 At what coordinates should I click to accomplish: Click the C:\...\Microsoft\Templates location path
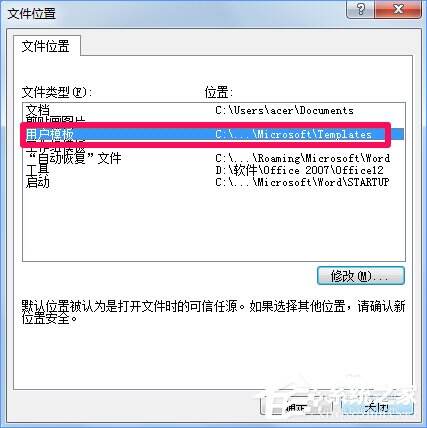[293, 134]
